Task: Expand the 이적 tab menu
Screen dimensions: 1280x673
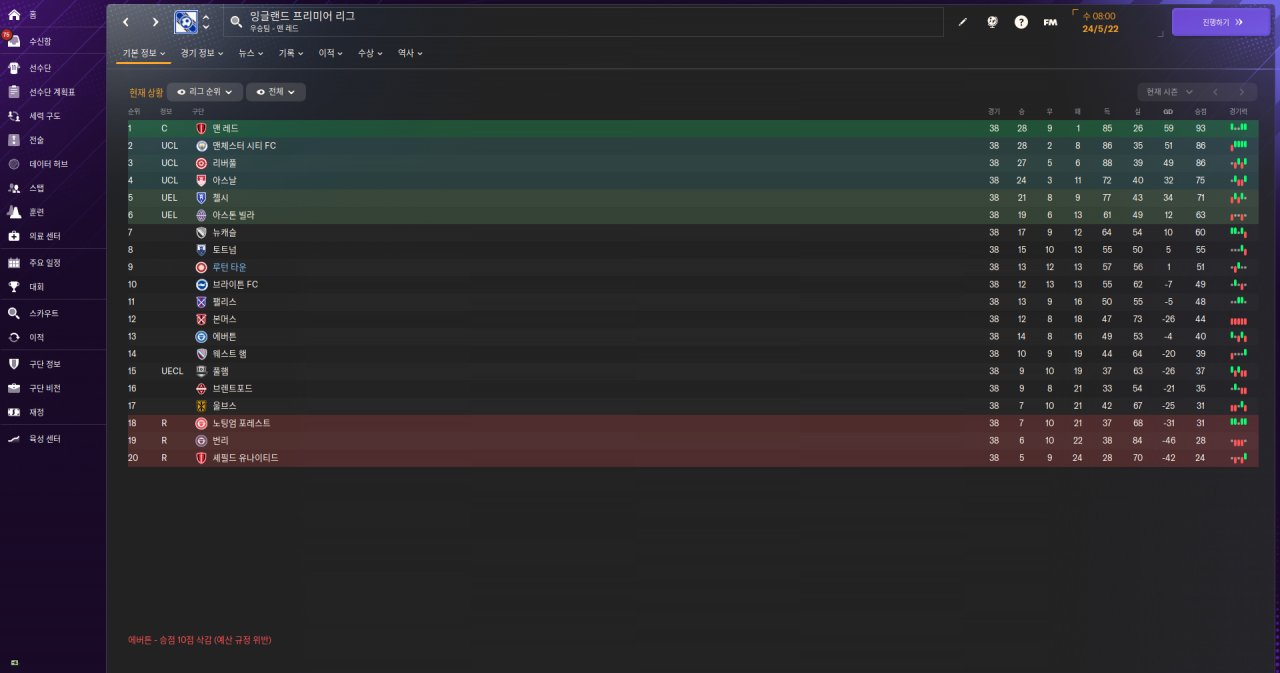Action: pyautogui.click(x=331, y=53)
